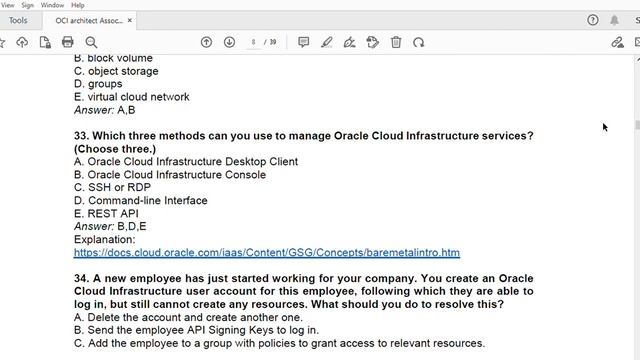The image size is (640, 360).
Task: Click 'A. Oracle Cloud Infrastructure Desktop Client'
Action: (186, 162)
